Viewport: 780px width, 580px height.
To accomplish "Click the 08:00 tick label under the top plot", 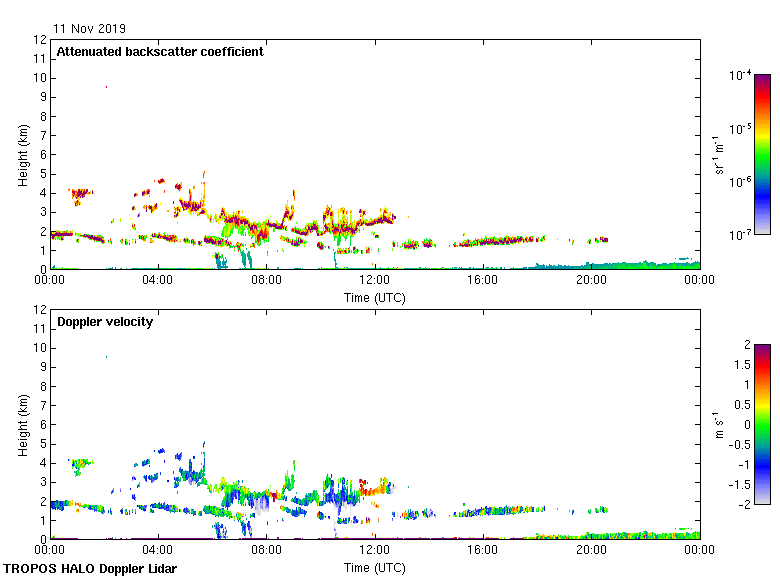I will tap(266, 281).
